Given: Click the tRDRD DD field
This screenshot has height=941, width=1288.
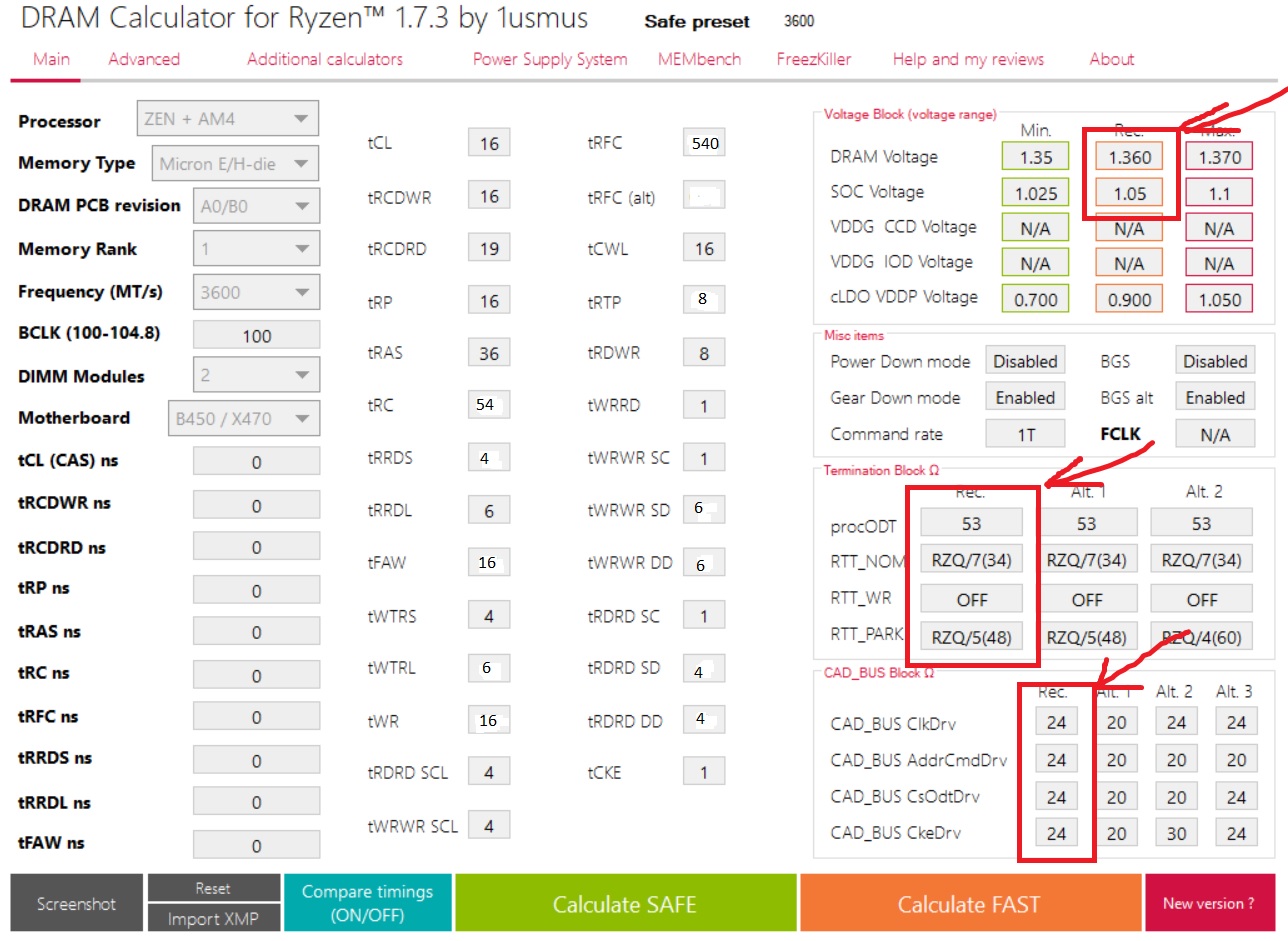Looking at the screenshot, I should coord(705,719).
